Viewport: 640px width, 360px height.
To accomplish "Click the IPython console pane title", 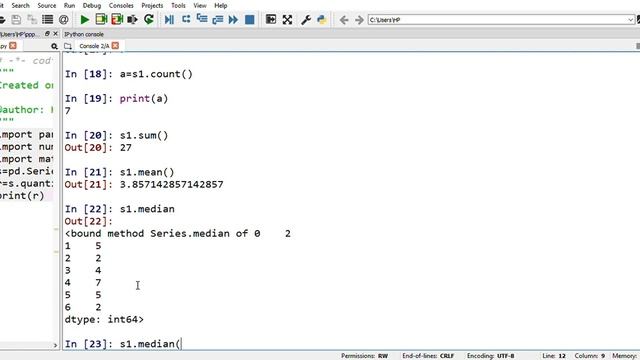I will pos(84,34).
